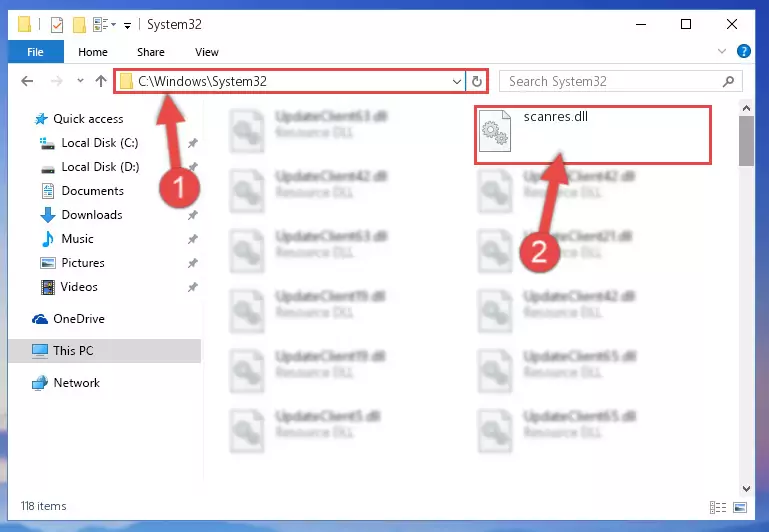
Task: Click the search magnifier icon
Action: tap(729, 81)
